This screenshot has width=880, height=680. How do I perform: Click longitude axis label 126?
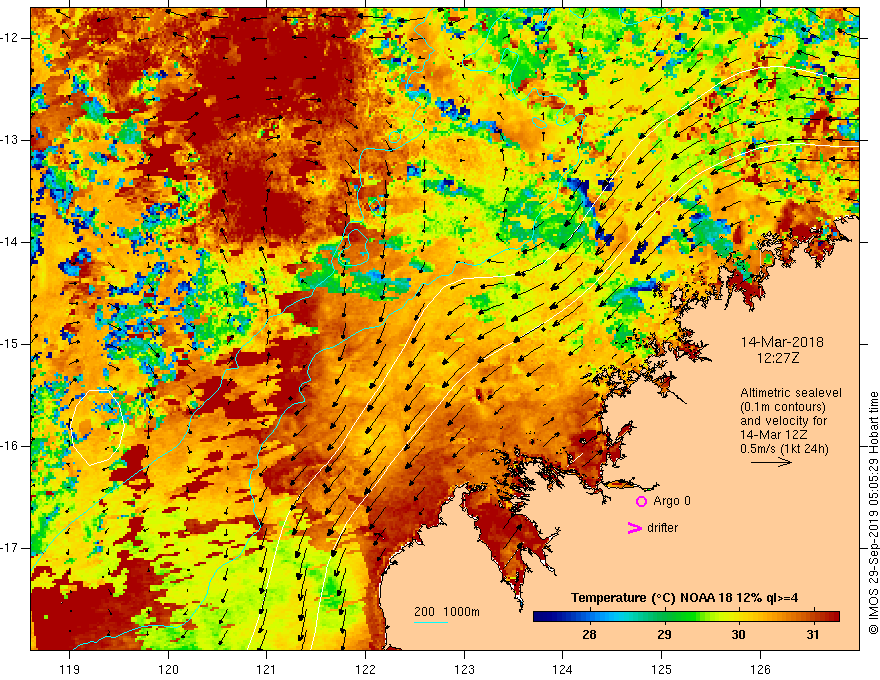coord(760,669)
